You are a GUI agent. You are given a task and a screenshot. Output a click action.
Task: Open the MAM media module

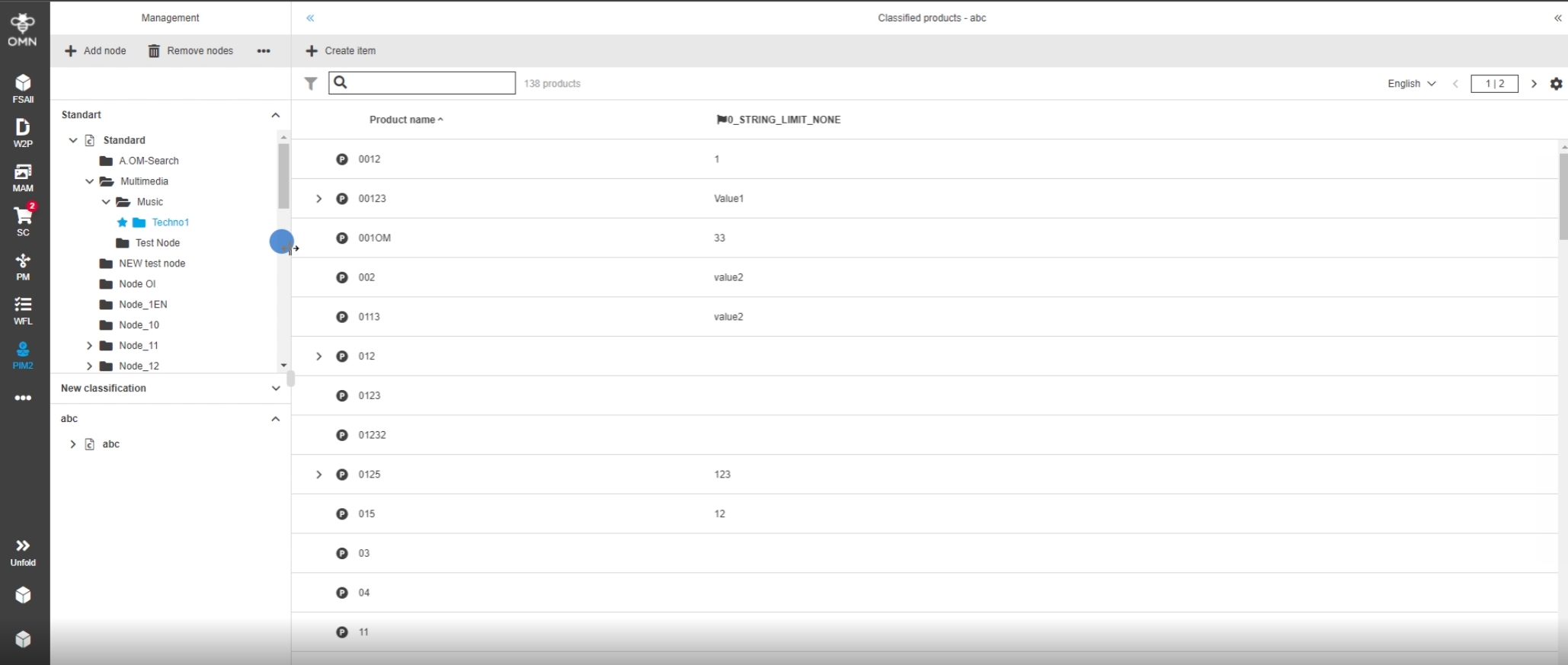click(23, 177)
